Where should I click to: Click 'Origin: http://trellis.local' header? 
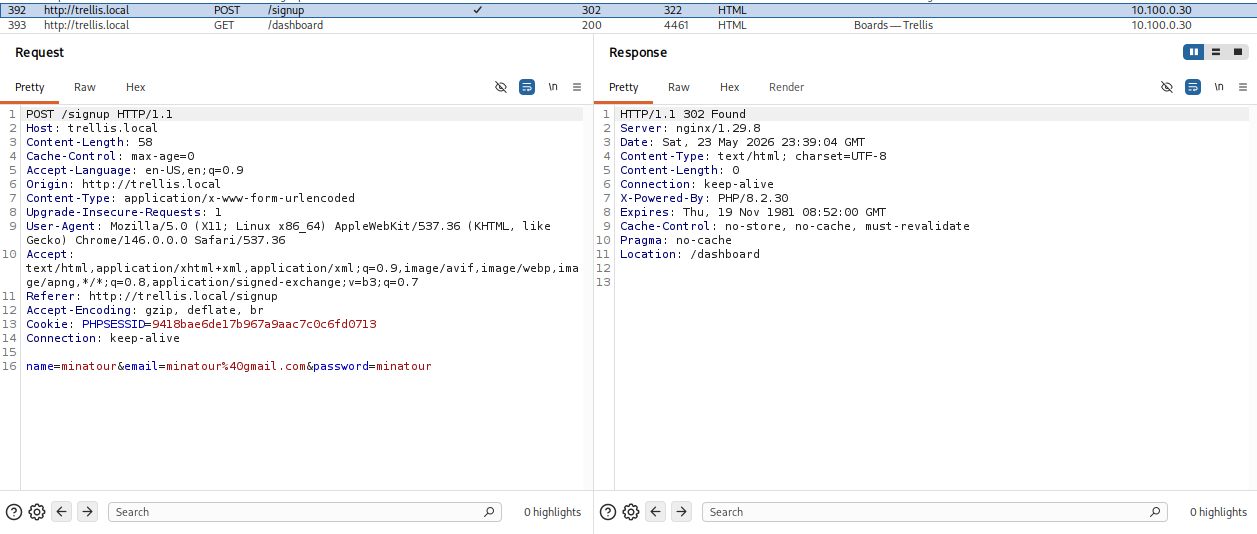click(x=123, y=184)
